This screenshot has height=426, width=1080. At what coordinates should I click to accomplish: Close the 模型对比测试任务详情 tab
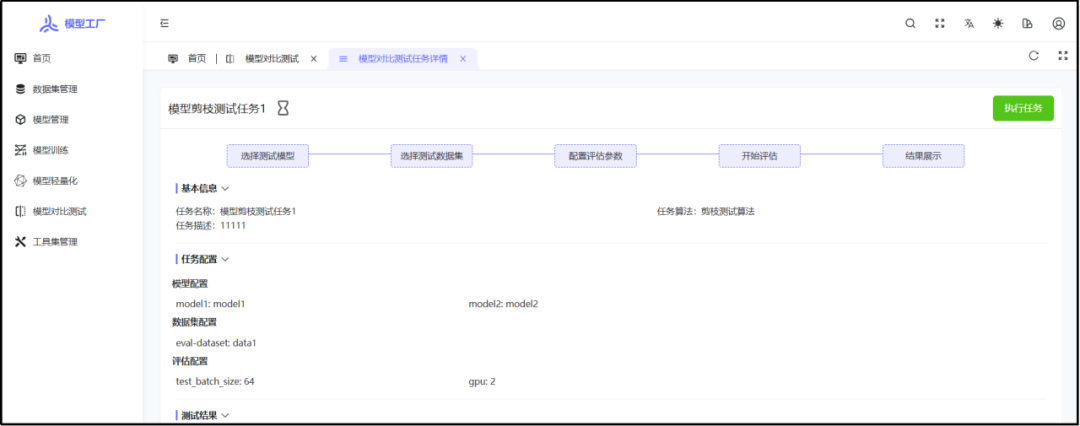click(x=463, y=59)
